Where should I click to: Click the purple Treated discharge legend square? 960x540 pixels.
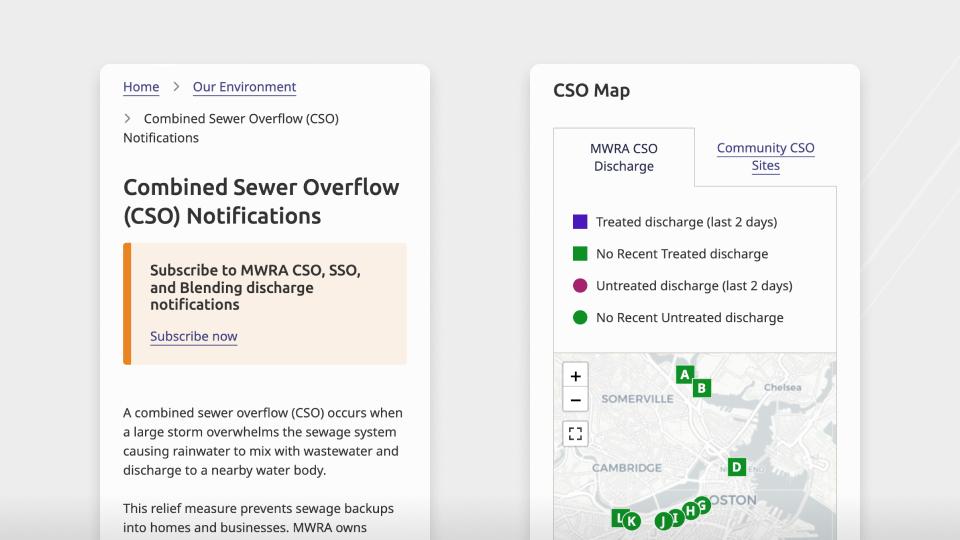tap(580, 222)
